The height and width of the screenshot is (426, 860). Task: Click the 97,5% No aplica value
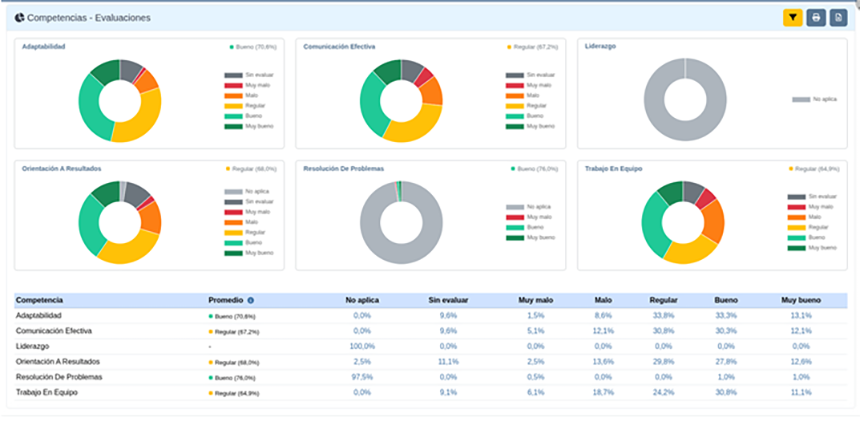click(x=361, y=377)
